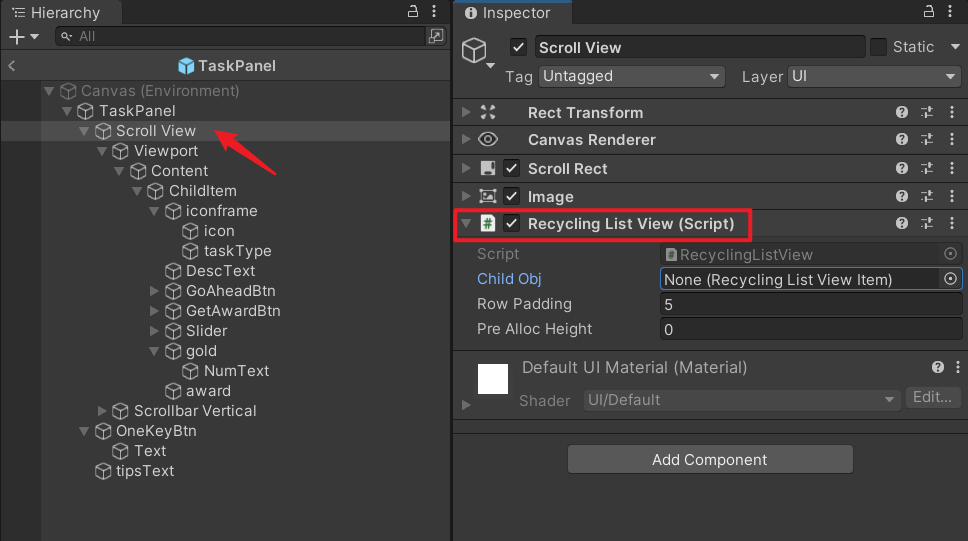Select the Viewport object in Hierarchy
968x541 pixels.
pyautogui.click(x=165, y=151)
